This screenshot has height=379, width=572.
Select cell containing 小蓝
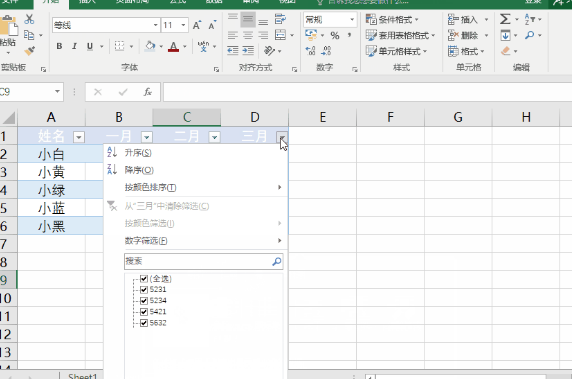(51, 208)
